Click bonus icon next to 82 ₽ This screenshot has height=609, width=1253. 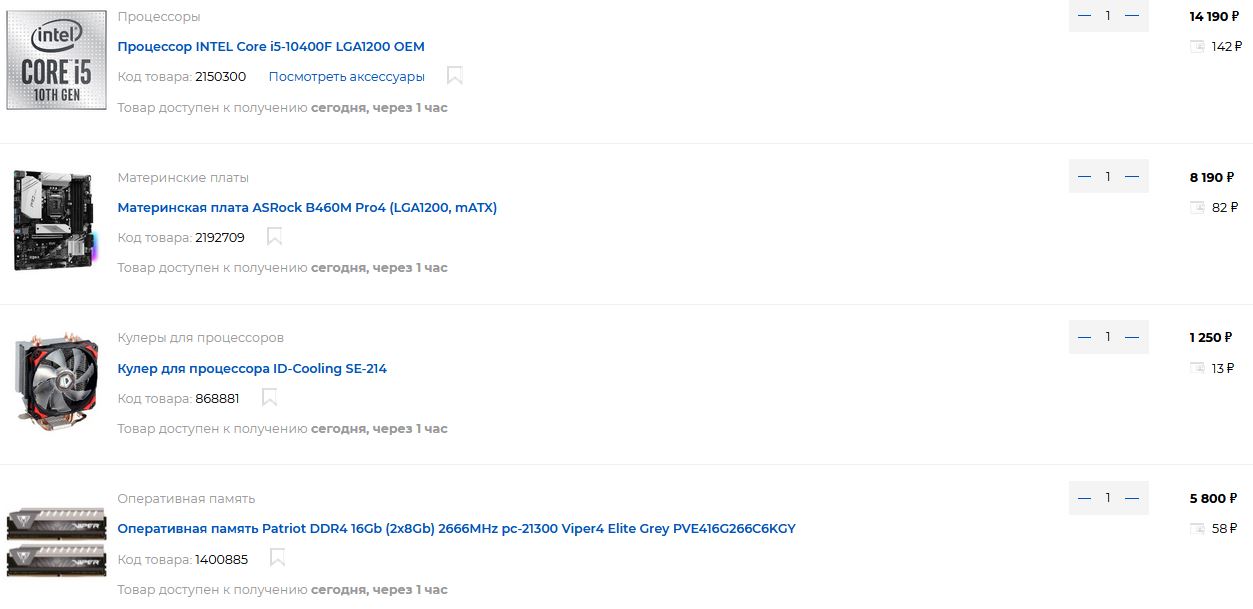(1197, 207)
